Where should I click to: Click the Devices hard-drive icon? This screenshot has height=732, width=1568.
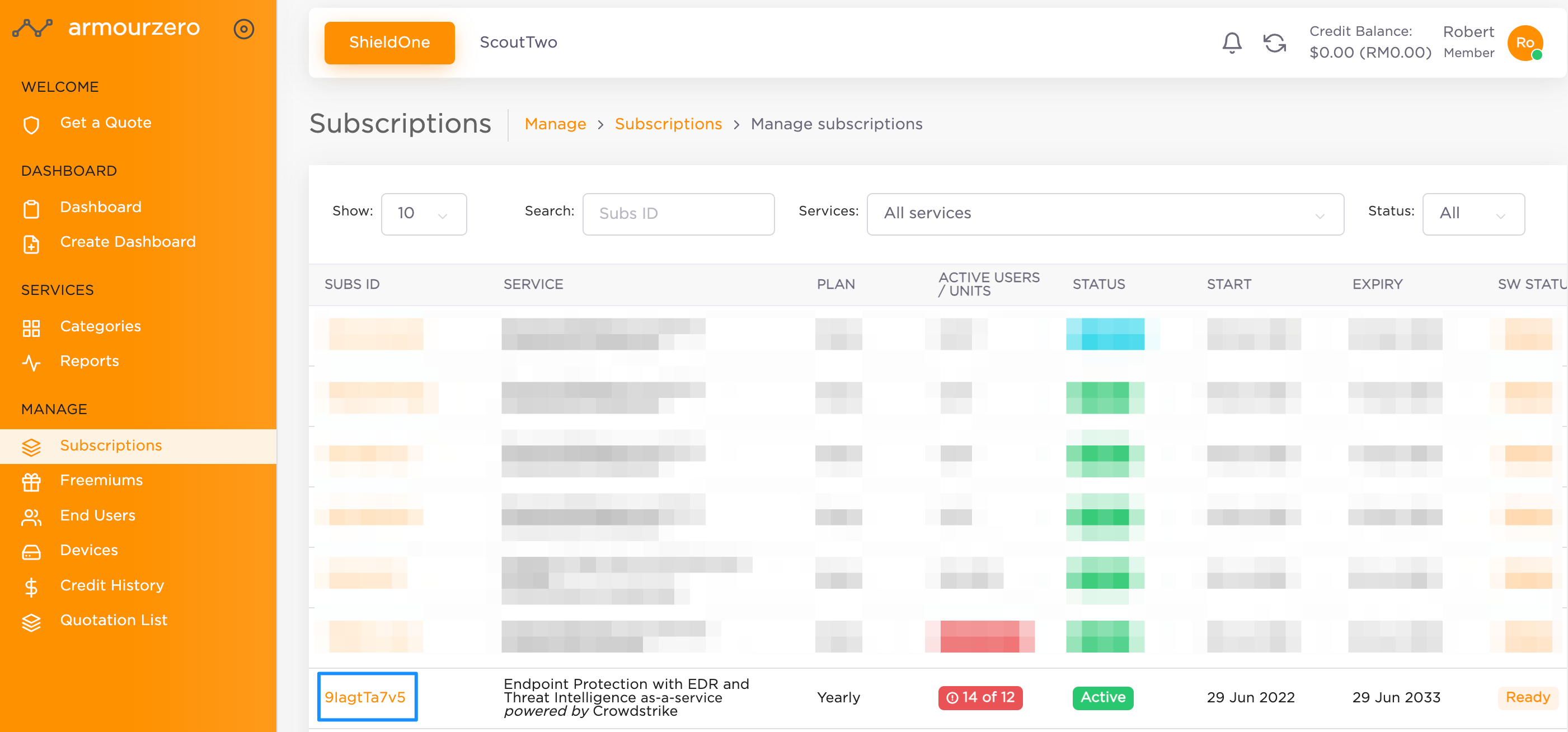[x=31, y=551]
